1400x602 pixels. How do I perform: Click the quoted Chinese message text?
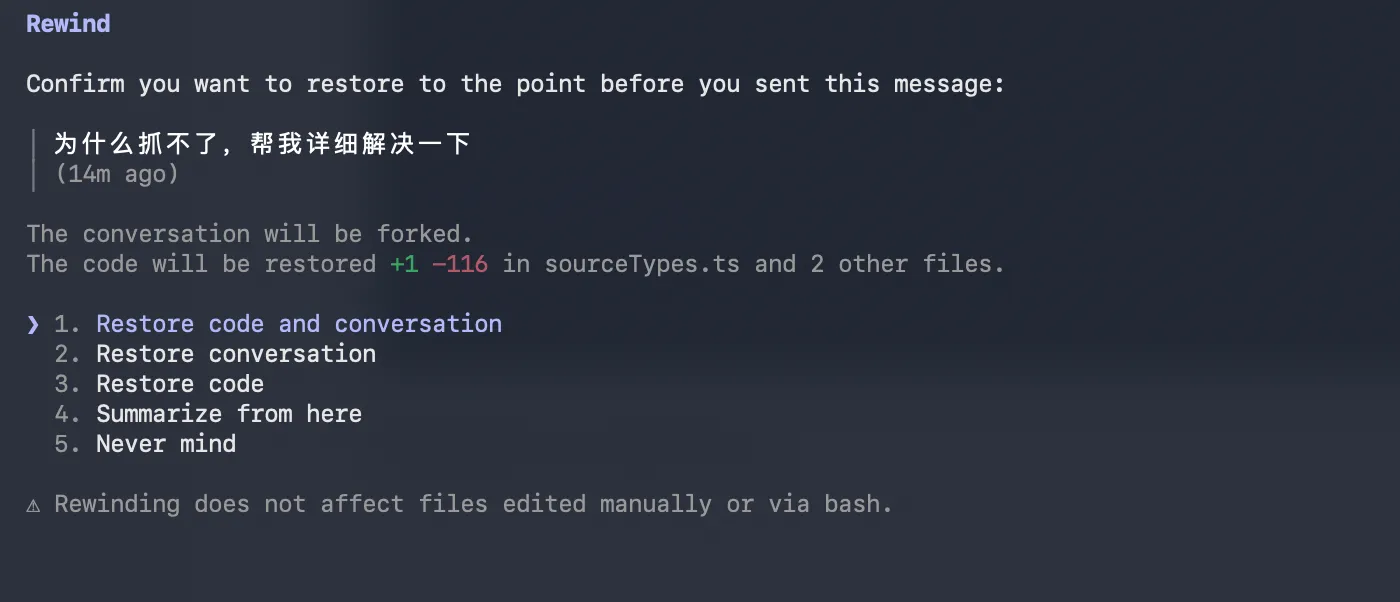[x=262, y=144]
